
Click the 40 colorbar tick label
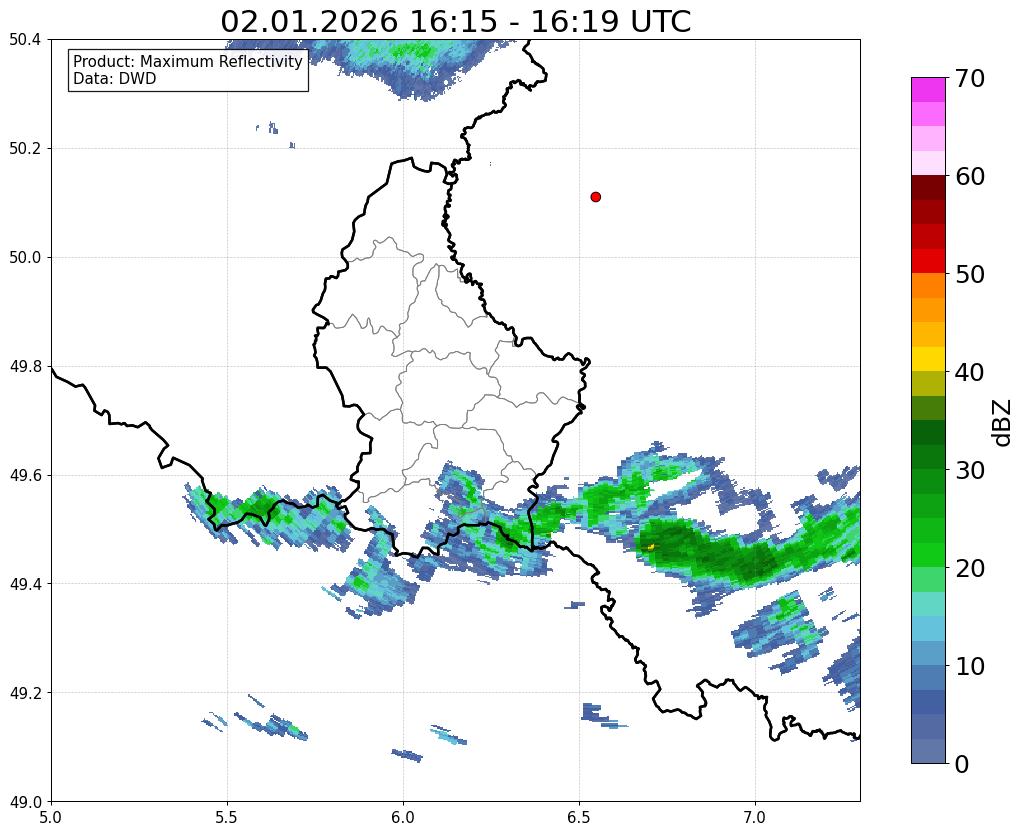click(x=970, y=372)
